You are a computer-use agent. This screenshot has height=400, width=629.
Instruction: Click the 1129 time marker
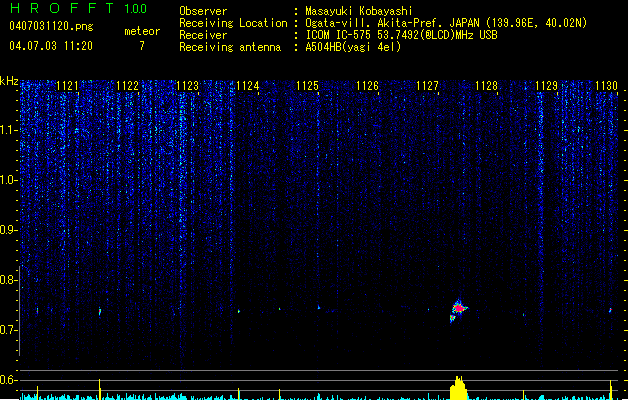coord(546,86)
